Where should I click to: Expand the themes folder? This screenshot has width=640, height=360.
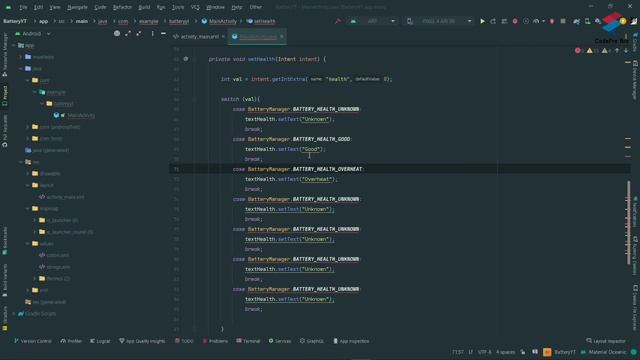coord(35,278)
